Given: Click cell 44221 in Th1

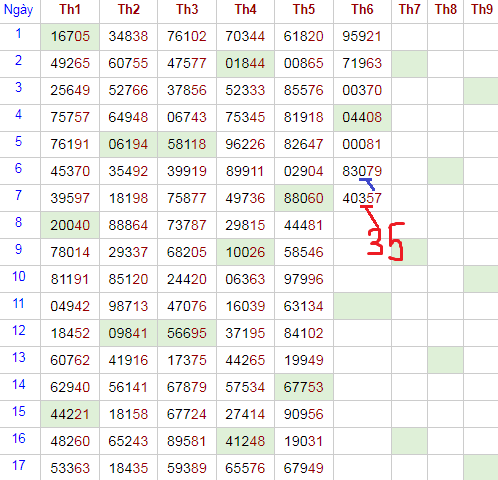Looking at the screenshot, I should (70, 414).
